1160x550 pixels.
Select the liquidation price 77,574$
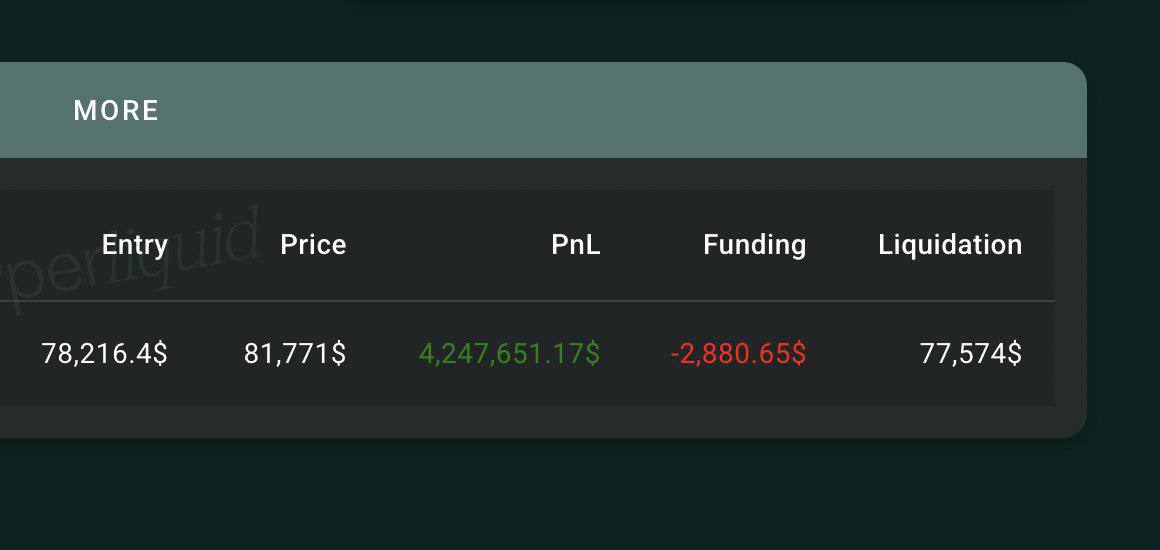pos(970,353)
